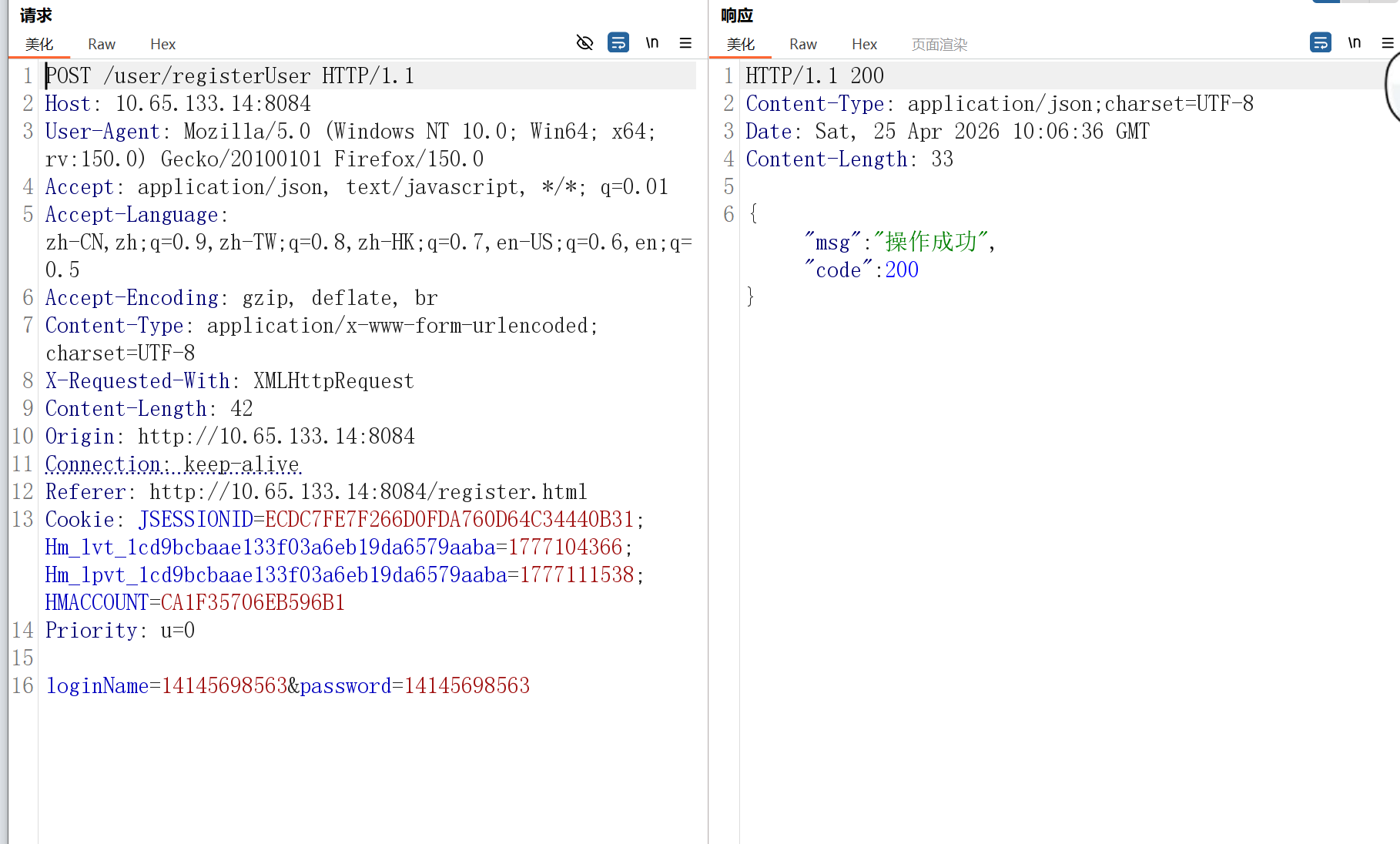
Task: Click the loginName parameter in request body
Action: click(97, 685)
